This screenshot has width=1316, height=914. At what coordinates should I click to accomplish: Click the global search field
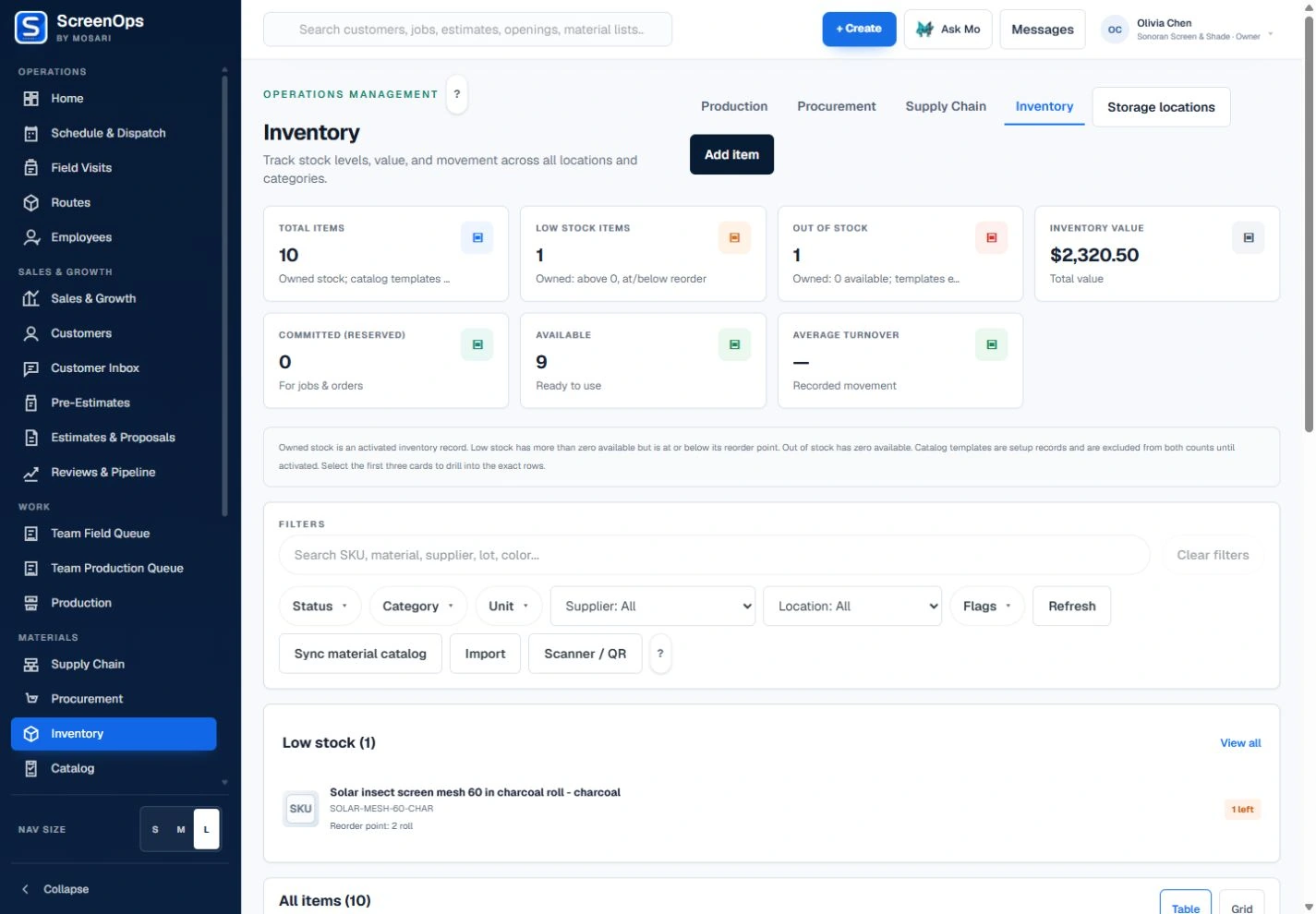pos(467,30)
